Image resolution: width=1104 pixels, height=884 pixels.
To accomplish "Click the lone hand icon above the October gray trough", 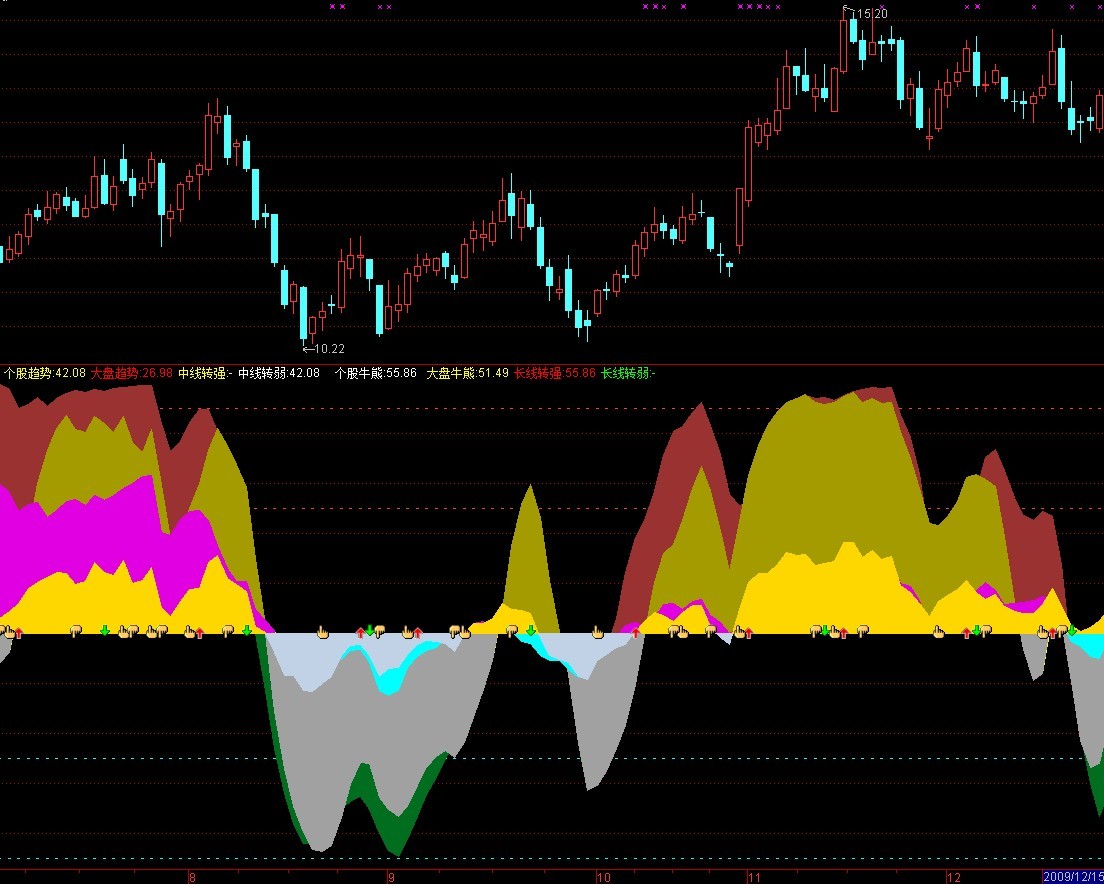I will click(x=598, y=632).
